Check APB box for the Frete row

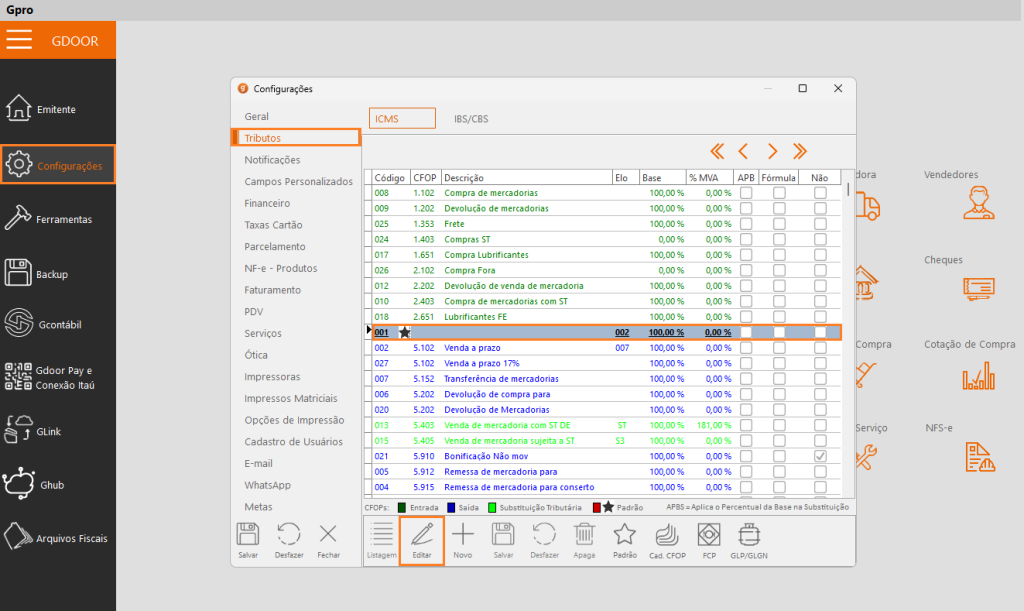point(745,224)
